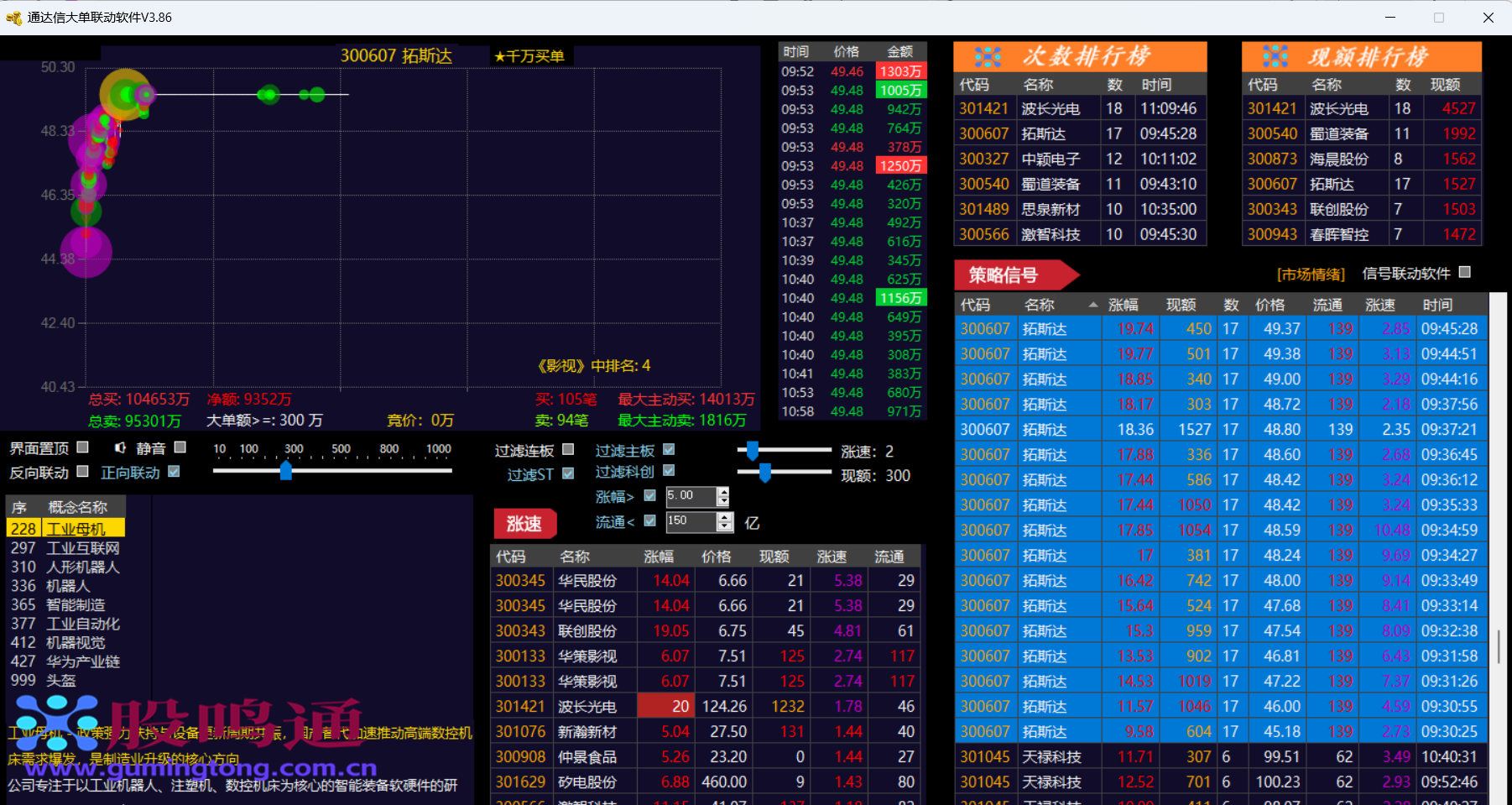1512x805 pixels.
Task: Select the 拓斯达 signal row timed 09:30:25
Action: pos(1222,732)
